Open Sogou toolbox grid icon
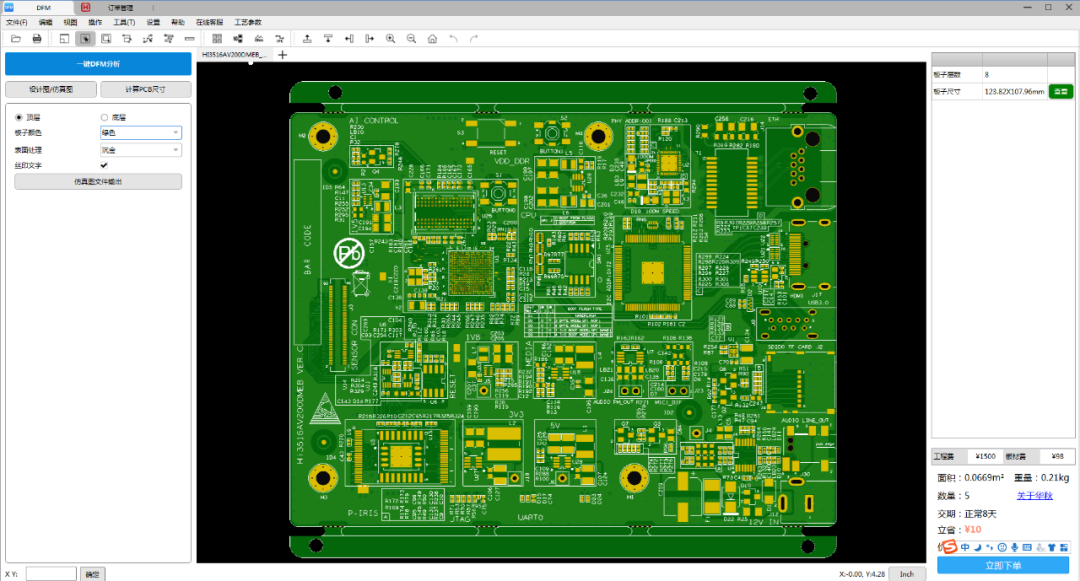The height and width of the screenshot is (581, 1080). pyautogui.click(x=1064, y=547)
